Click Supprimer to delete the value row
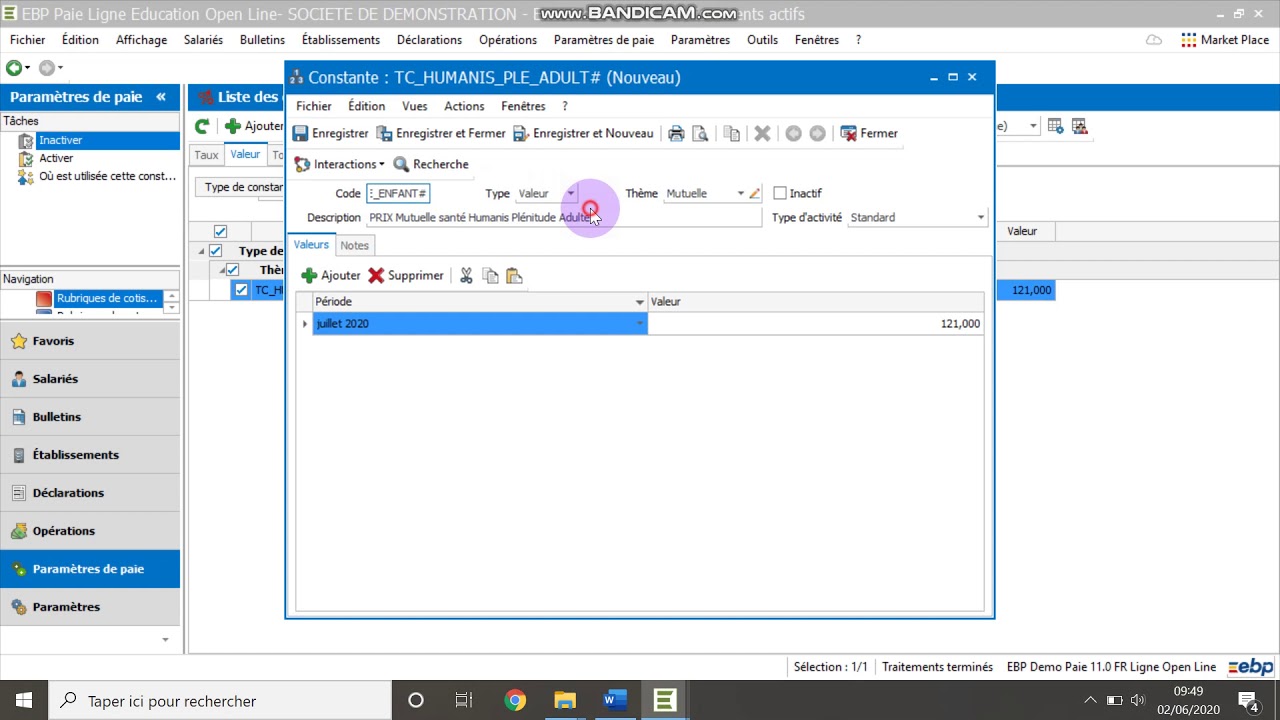This screenshot has width=1280, height=720. 406,275
